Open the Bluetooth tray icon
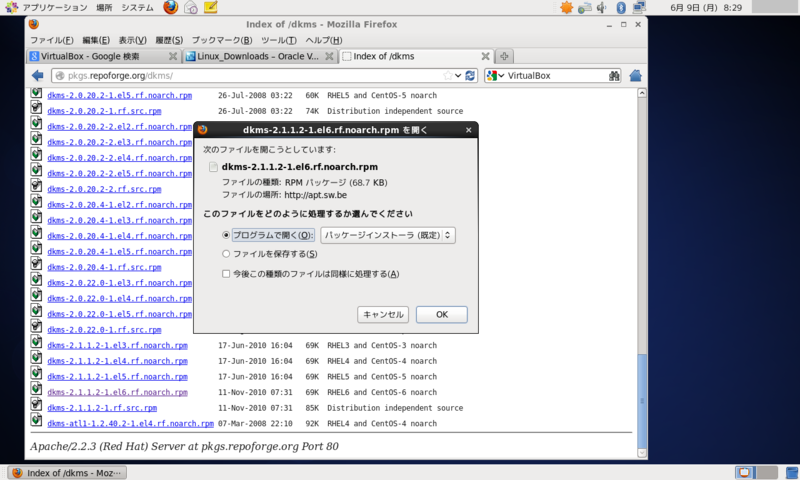This screenshot has width=800, height=480. click(621, 7)
